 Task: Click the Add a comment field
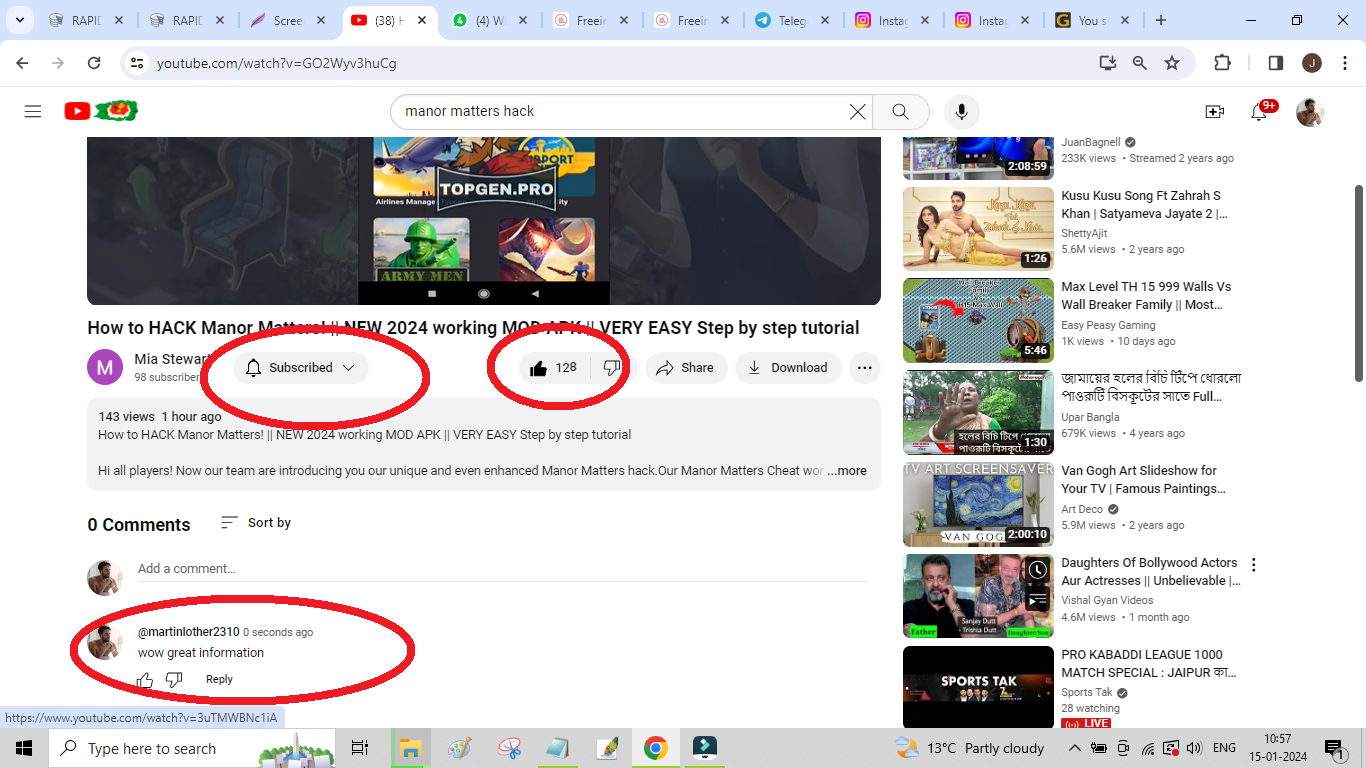click(x=502, y=569)
